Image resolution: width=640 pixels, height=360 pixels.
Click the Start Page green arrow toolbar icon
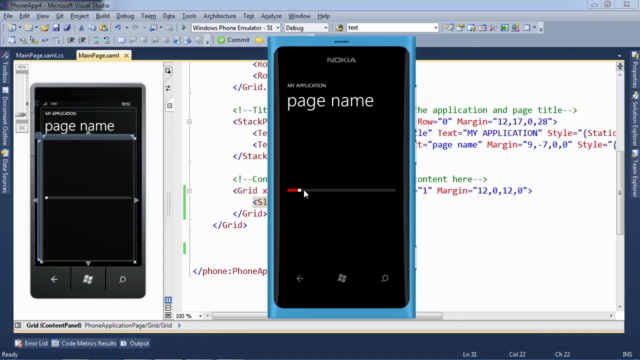504,28
